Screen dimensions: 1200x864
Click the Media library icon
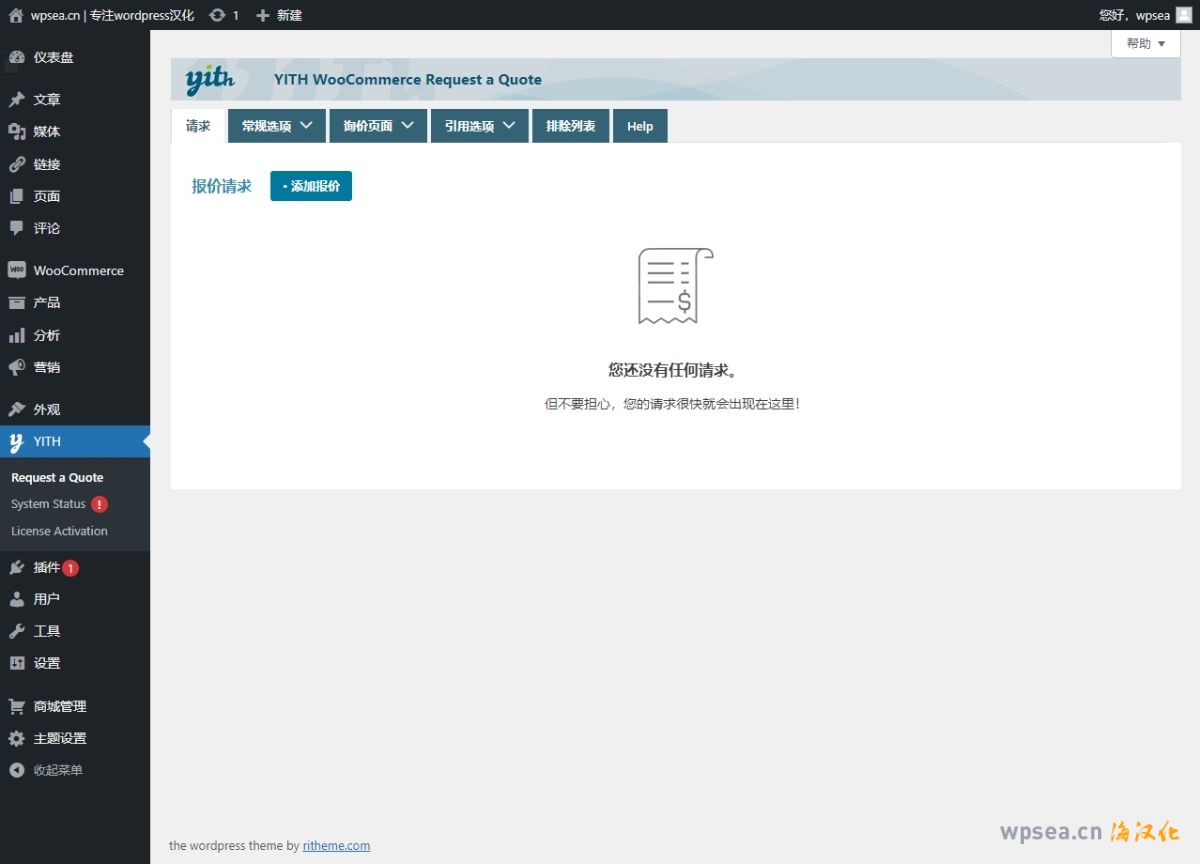click(16, 132)
